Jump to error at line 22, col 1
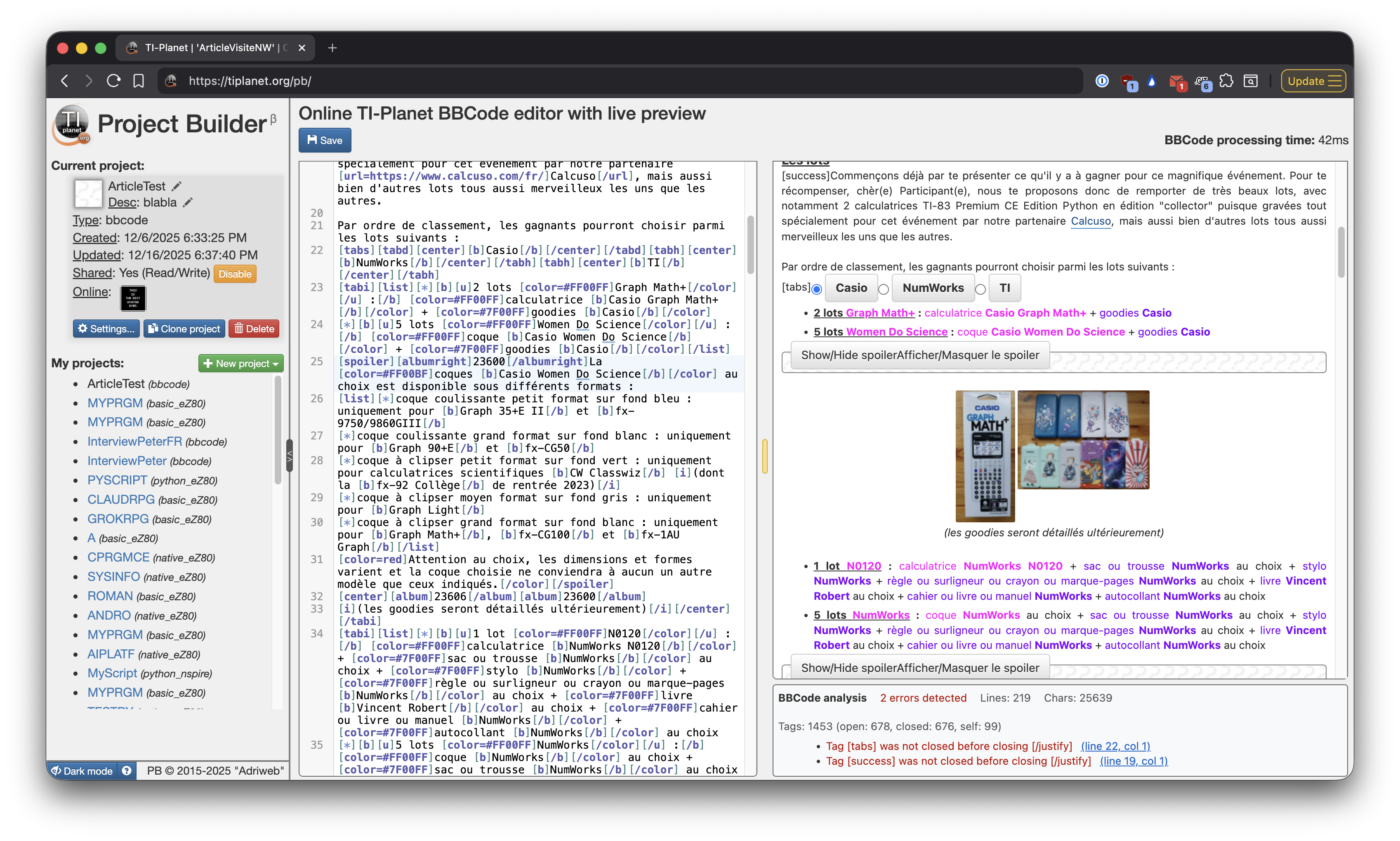Screen dimensions: 1400x841 pyautogui.click(x=1115, y=746)
